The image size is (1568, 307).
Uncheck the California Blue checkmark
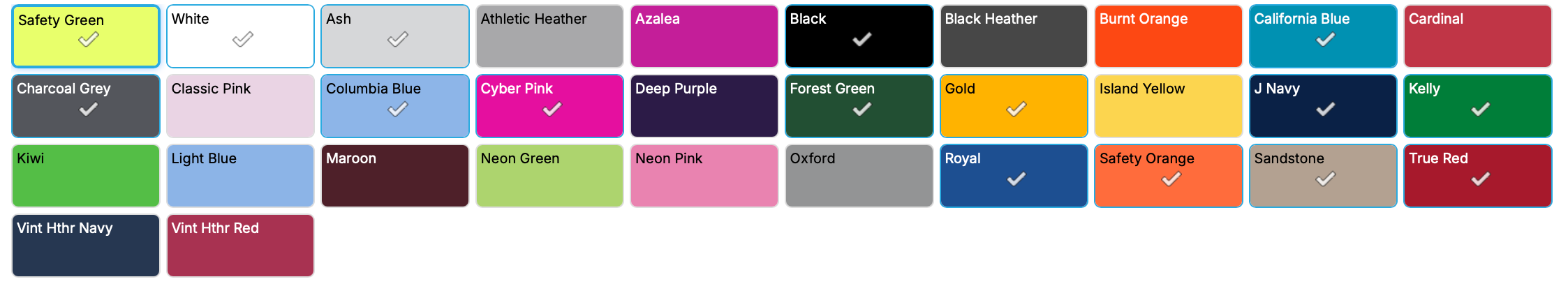coord(1325,40)
